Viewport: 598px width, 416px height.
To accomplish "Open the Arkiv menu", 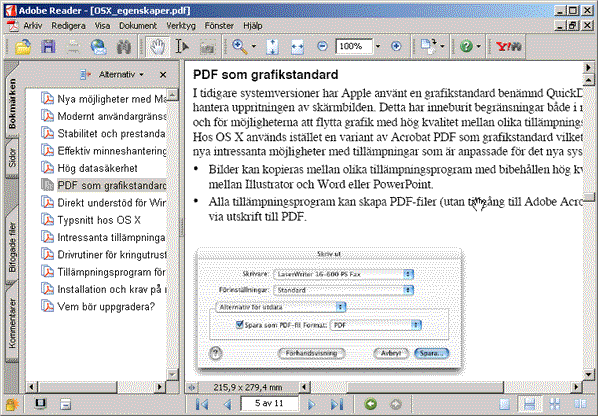I will 32,26.
